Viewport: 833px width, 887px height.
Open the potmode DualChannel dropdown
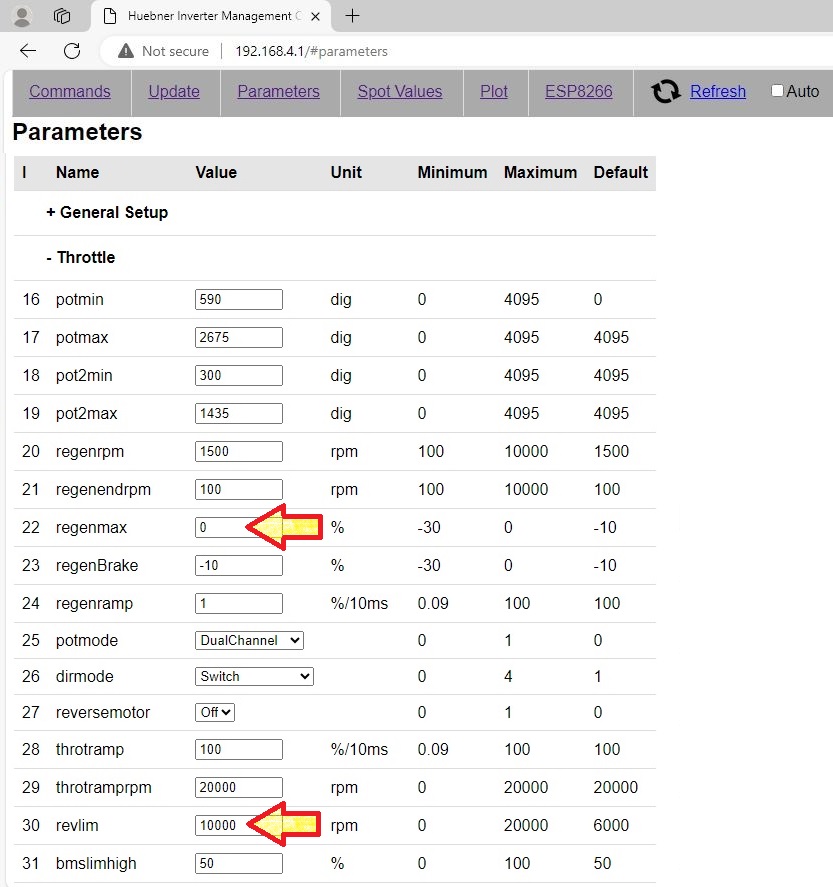[x=249, y=640]
